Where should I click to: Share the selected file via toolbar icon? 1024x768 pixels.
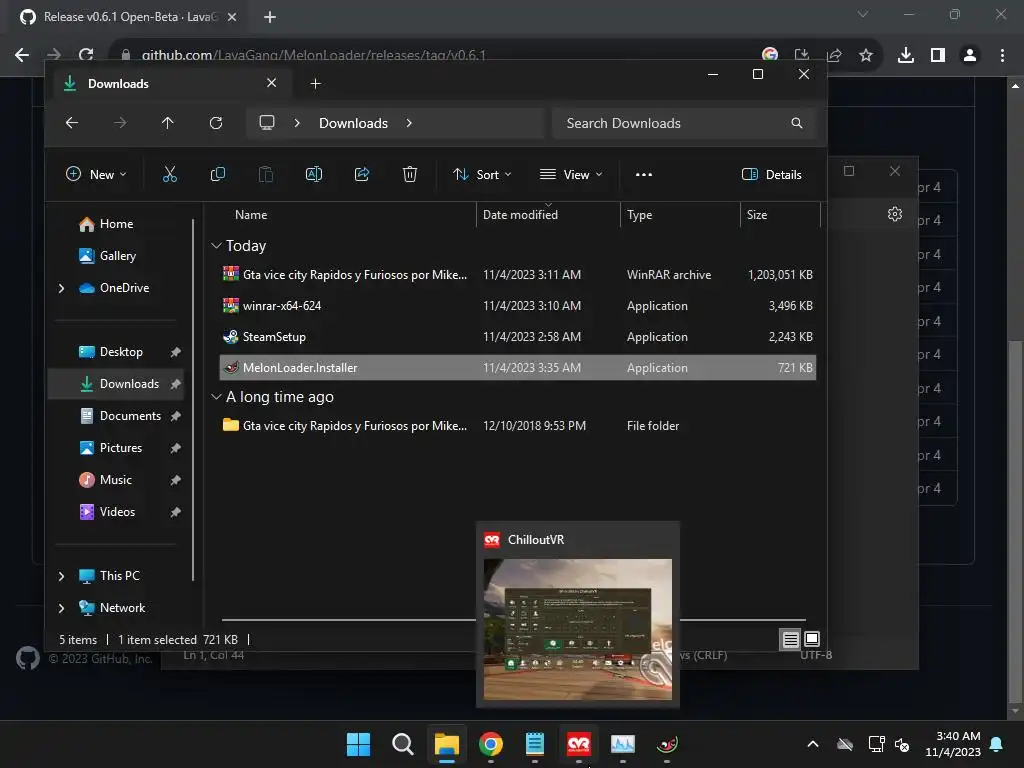coord(362,174)
